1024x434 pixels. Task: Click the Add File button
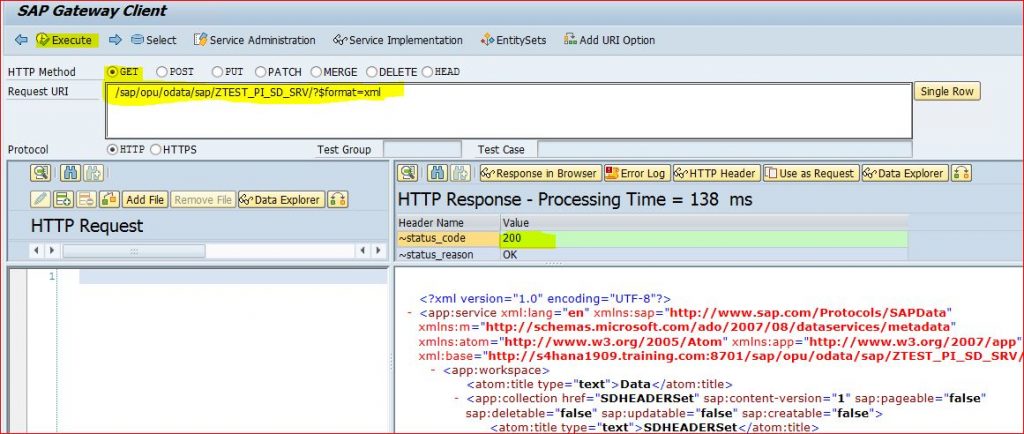click(145, 200)
